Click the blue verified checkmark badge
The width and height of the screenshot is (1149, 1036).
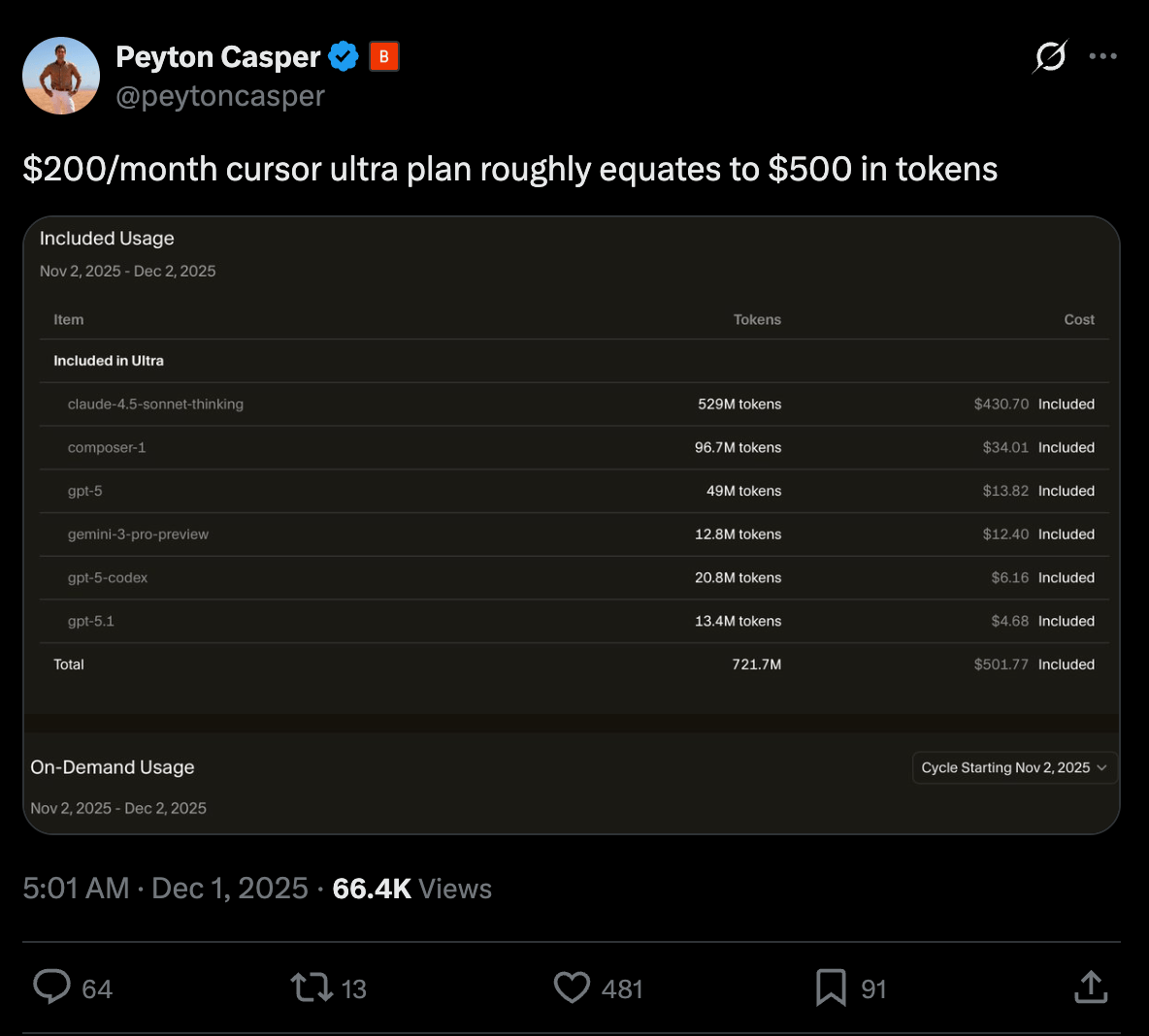(x=344, y=57)
